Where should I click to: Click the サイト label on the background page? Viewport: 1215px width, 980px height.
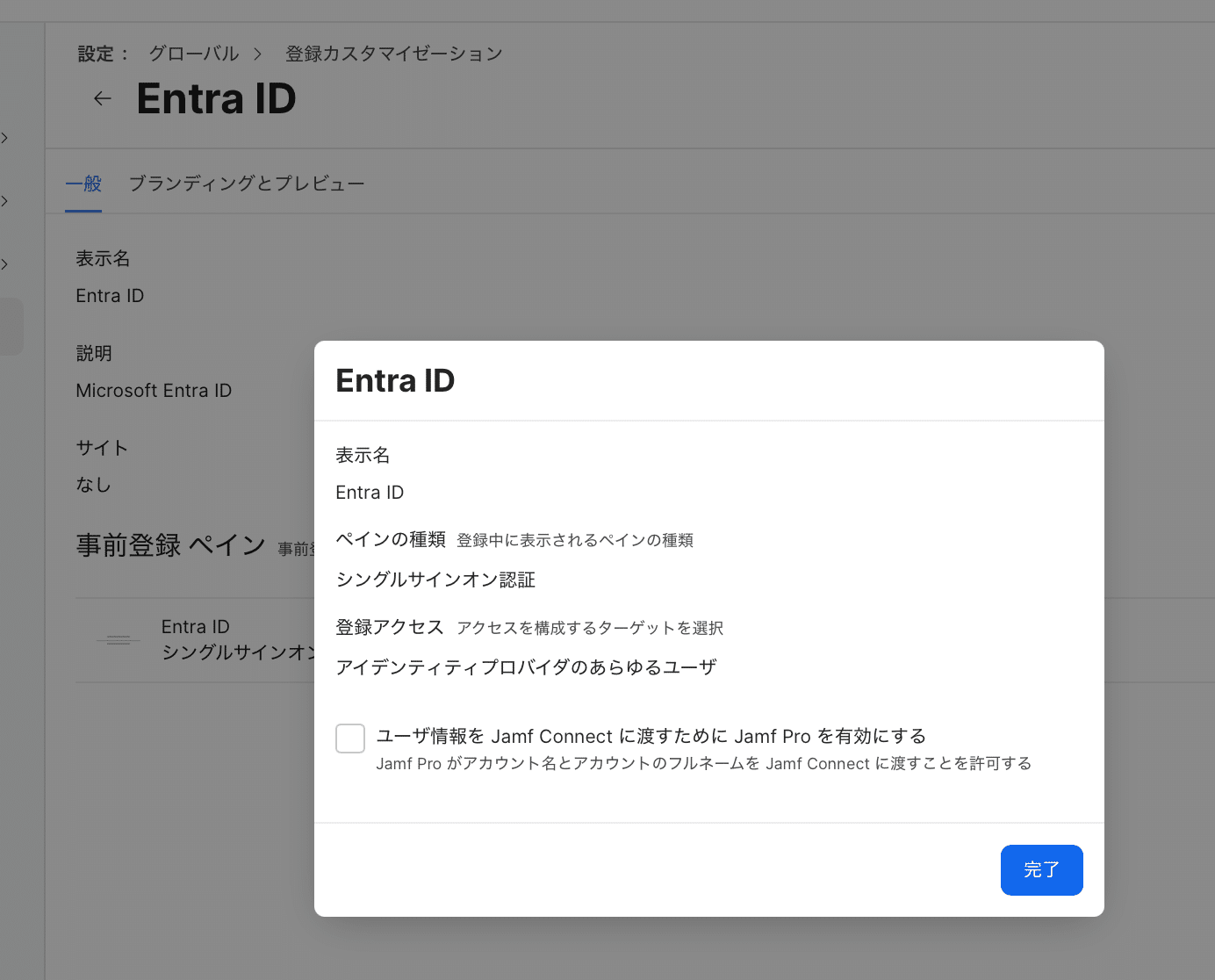[x=102, y=448]
